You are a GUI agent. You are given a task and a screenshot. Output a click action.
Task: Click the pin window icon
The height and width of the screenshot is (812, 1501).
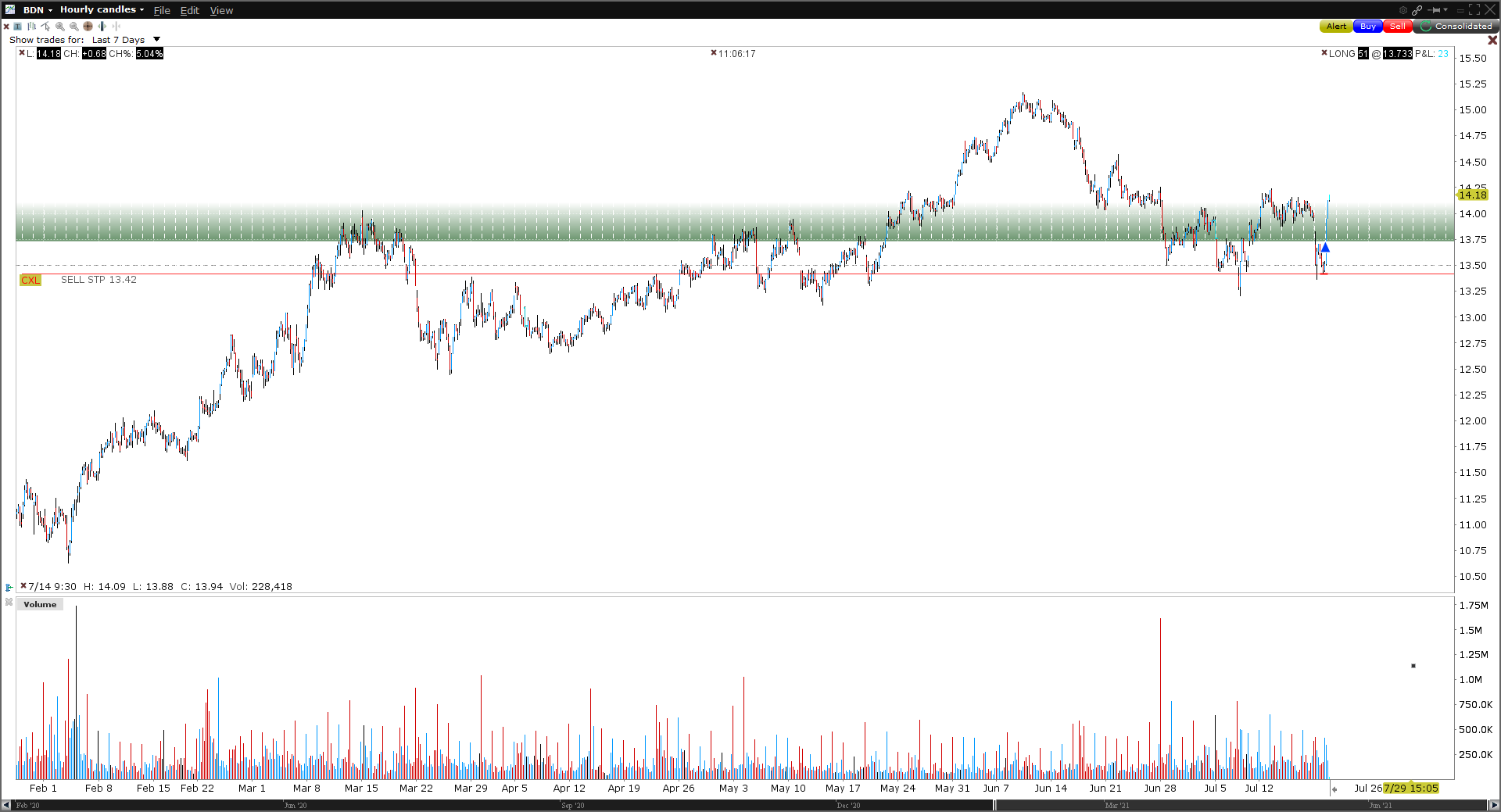point(1434,10)
